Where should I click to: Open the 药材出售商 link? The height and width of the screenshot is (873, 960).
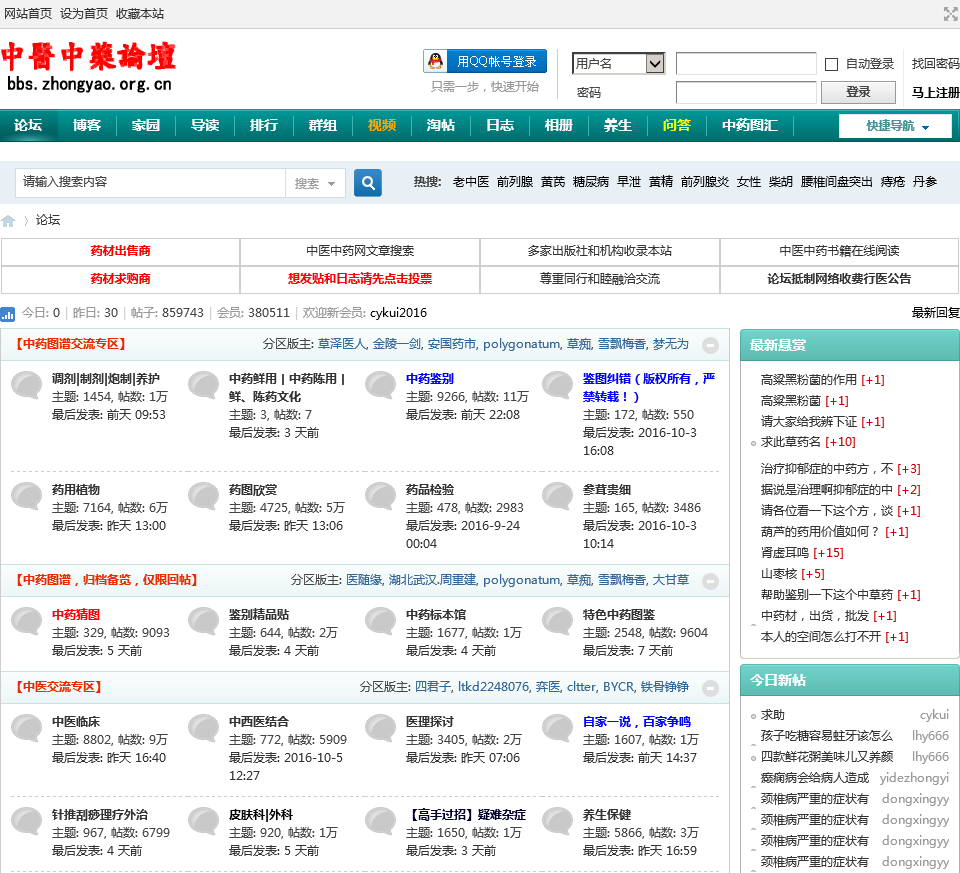point(120,252)
